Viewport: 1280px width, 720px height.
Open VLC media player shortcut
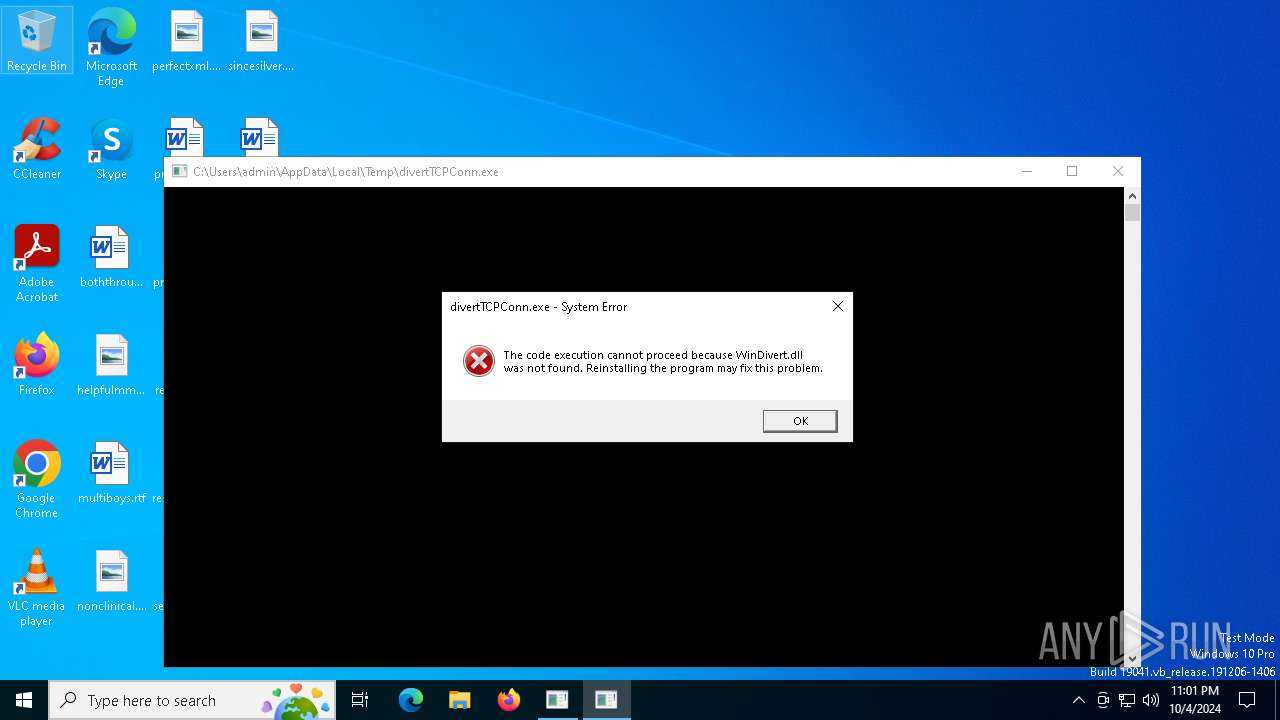(x=37, y=587)
